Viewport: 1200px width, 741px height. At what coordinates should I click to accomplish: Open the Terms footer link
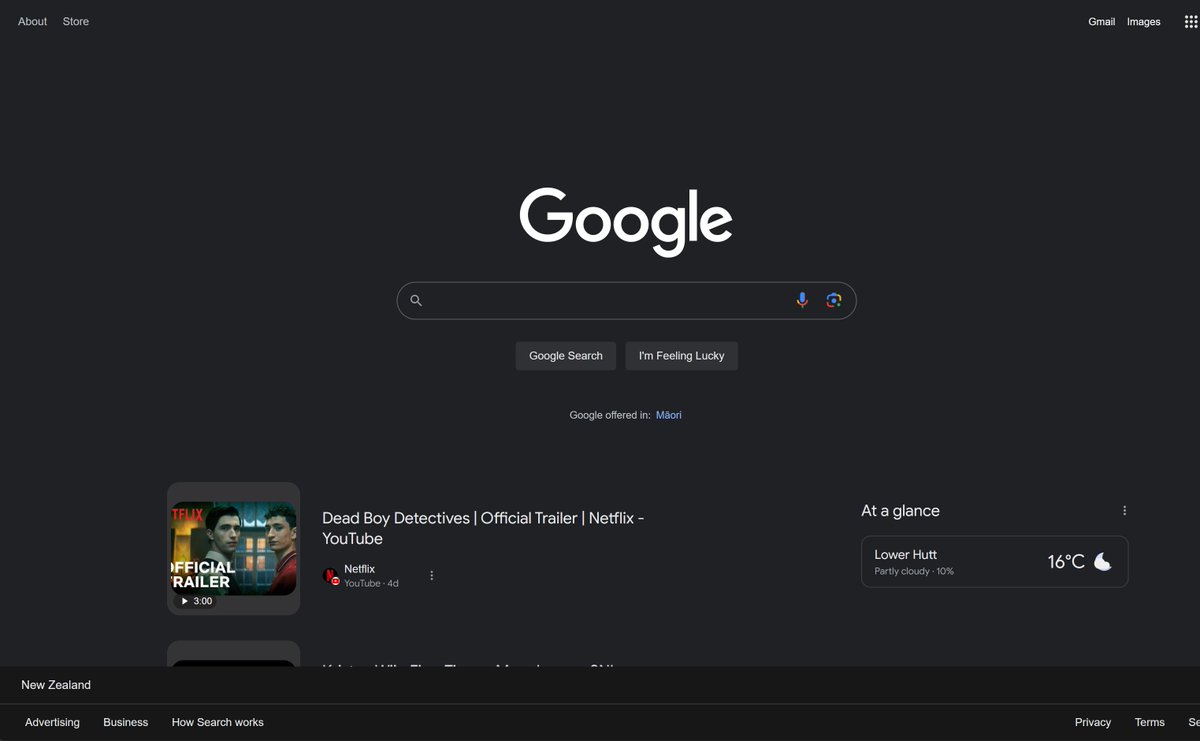pos(1150,722)
